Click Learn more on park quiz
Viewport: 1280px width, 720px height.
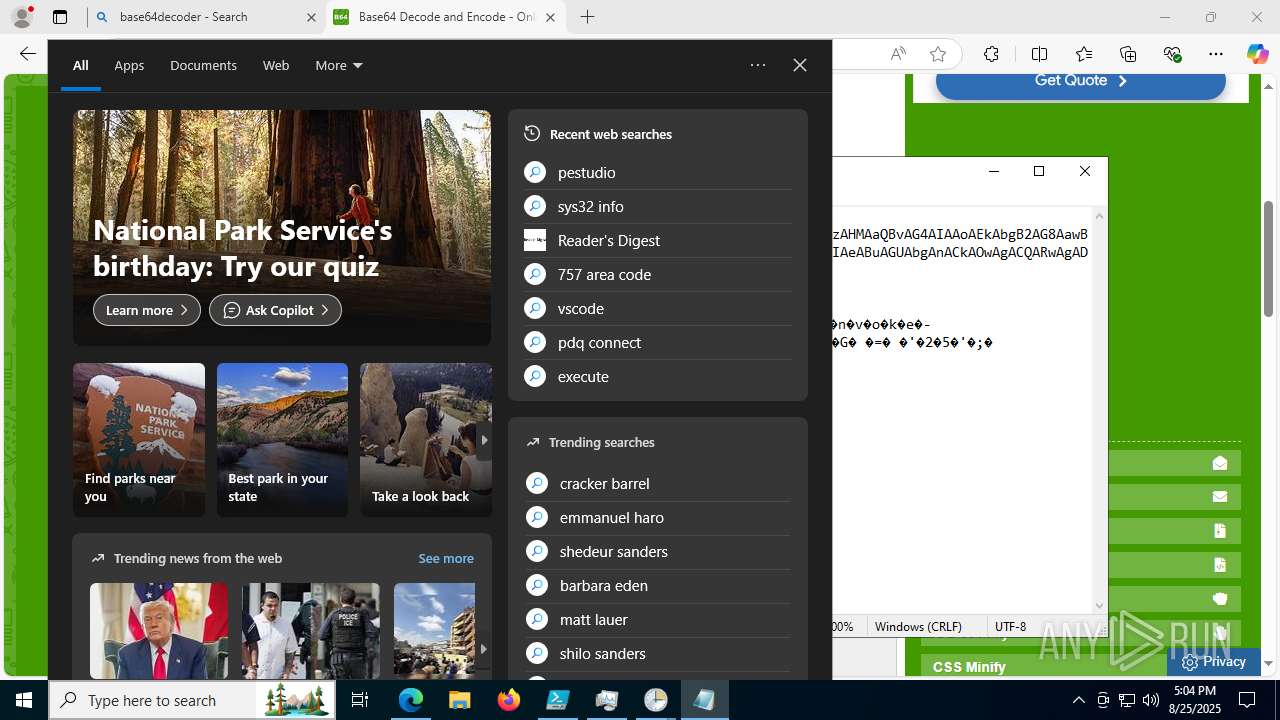pyautogui.click(x=147, y=310)
